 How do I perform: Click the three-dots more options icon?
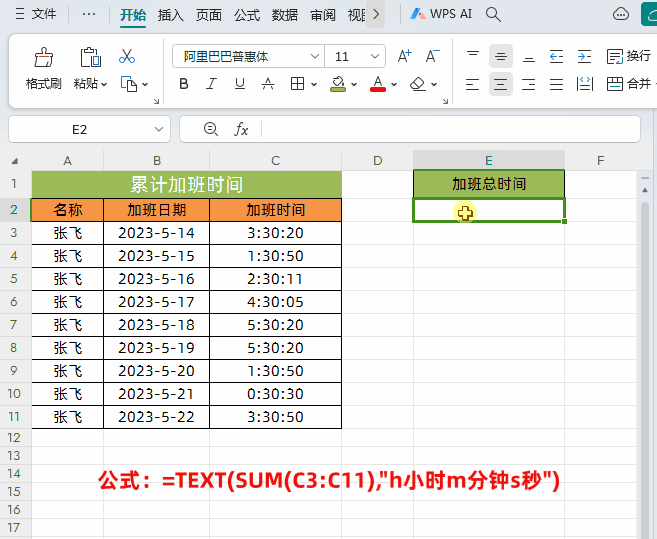[89, 14]
